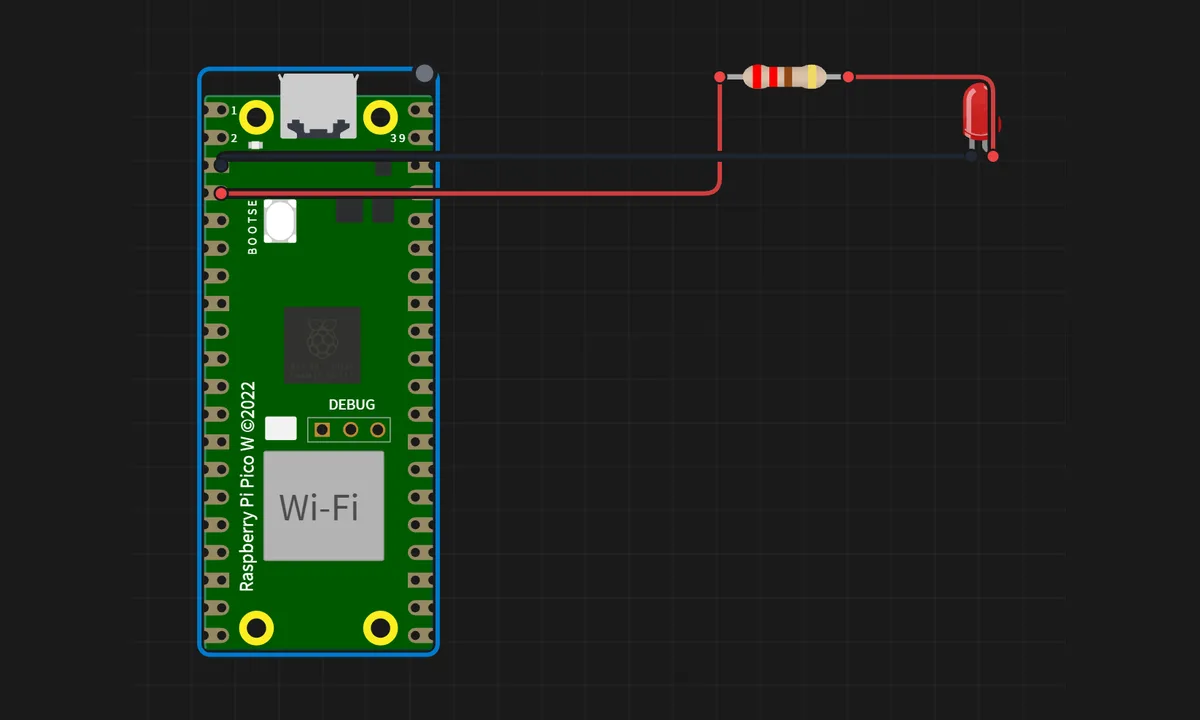This screenshot has height=720, width=1200.
Task: Click the Wi-Fi module on the Pico board
Action: pos(324,506)
